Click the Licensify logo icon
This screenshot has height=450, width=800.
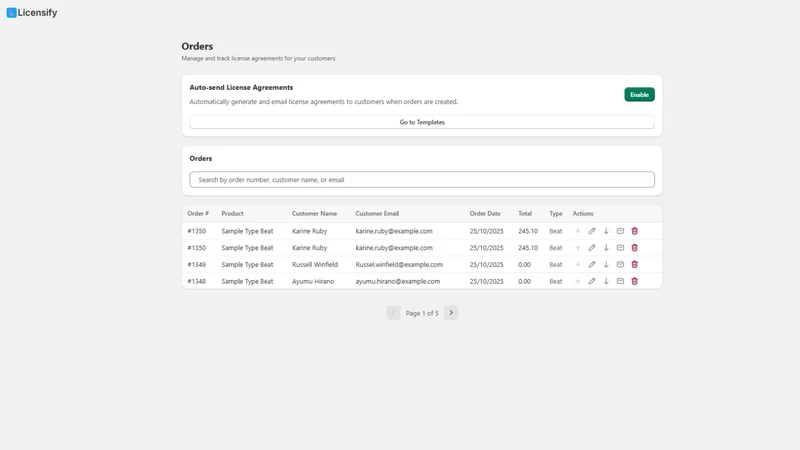pyautogui.click(x=11, y=13)
